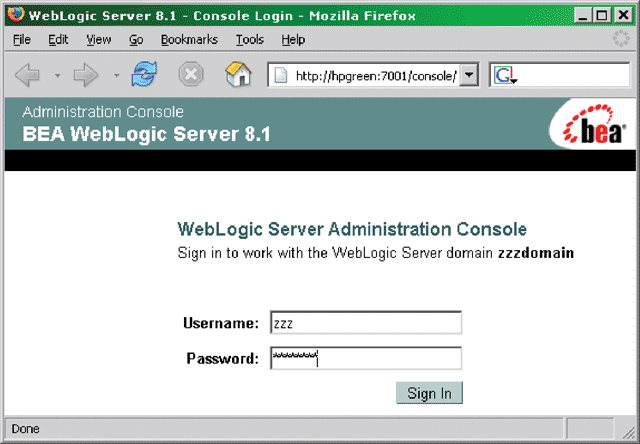Click the Back navigation arrow
Screen dimensions: 640x444
pyautogui.click(x=27, y=75)
